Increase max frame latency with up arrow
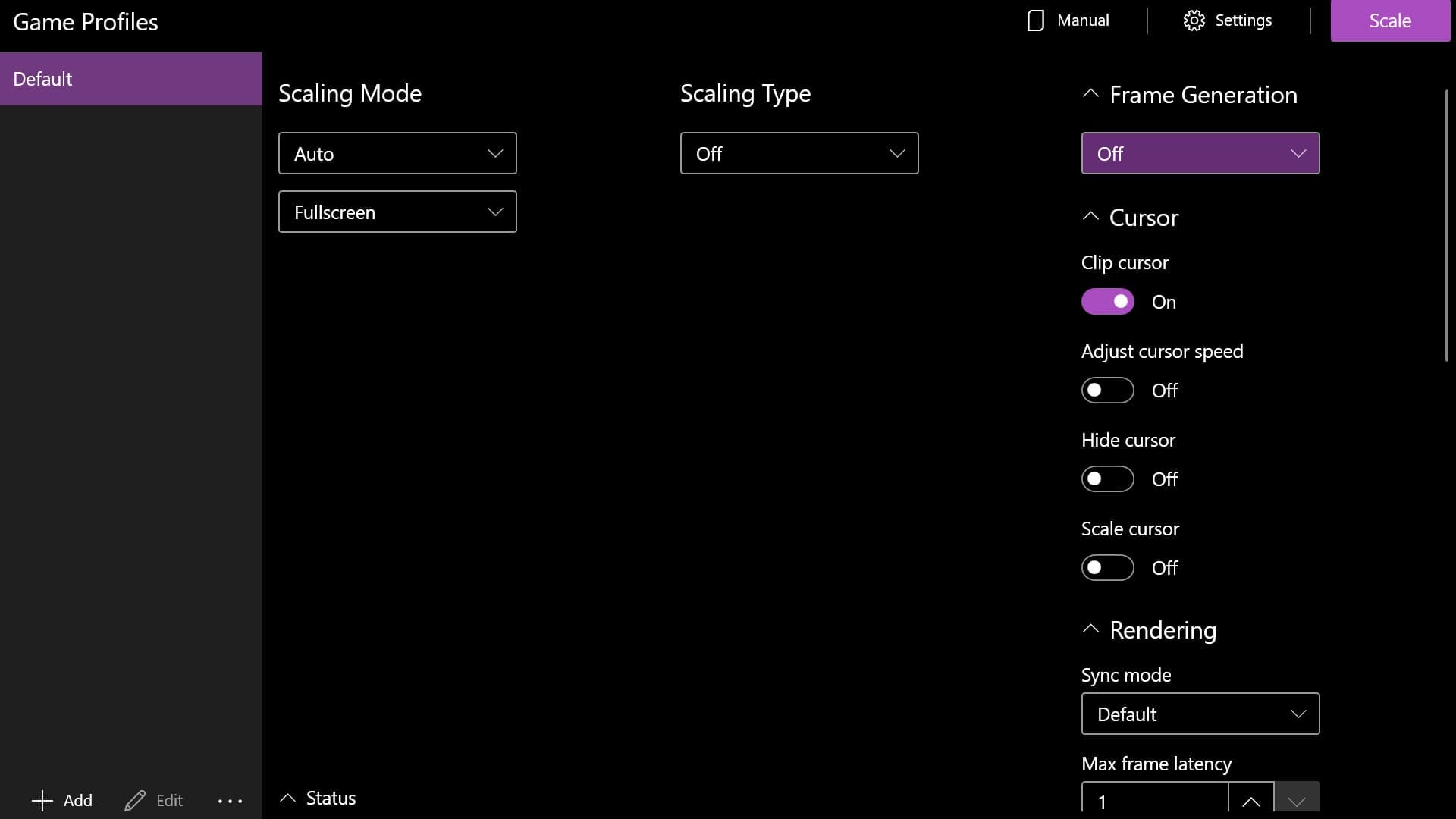The width and height of the screenshot is (1456, 819). 1250,801
